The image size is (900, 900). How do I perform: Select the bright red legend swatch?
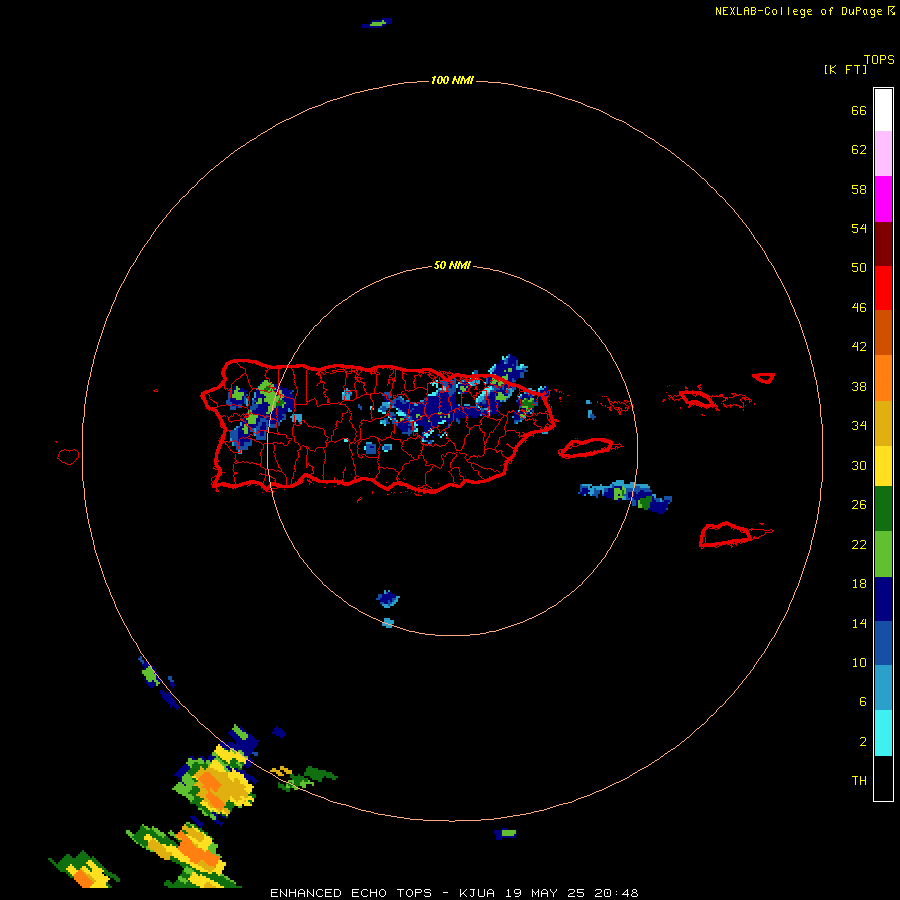(x=883, y=288)
